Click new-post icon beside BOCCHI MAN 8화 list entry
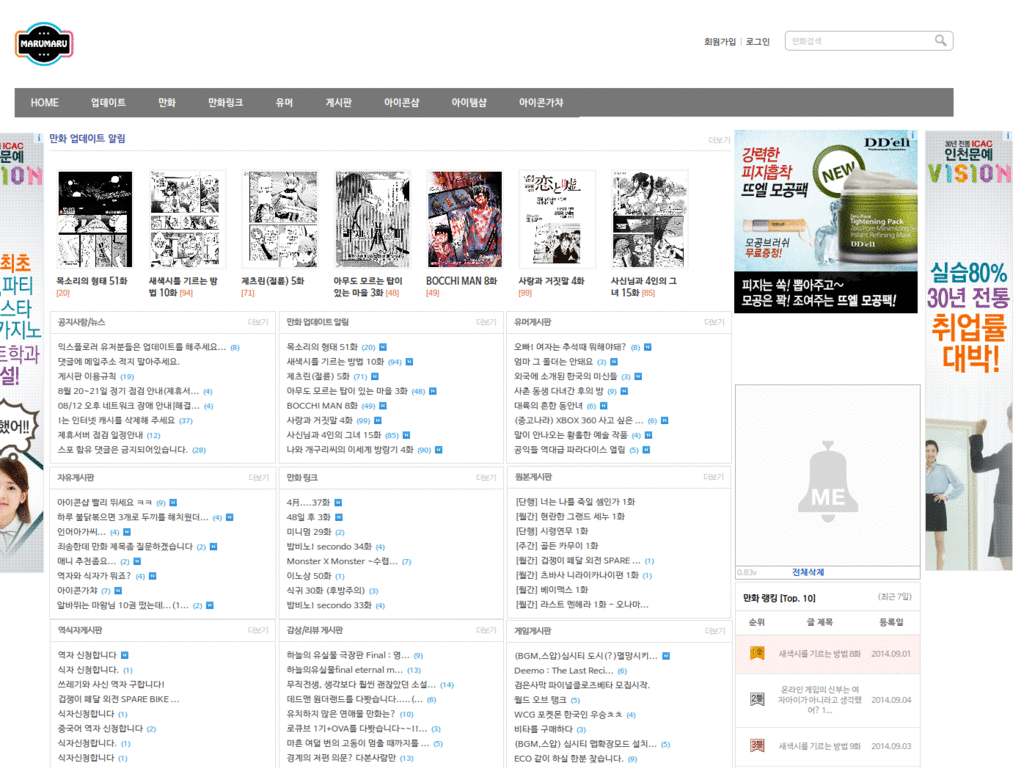 pyautogui.click(x=383, y=406)
